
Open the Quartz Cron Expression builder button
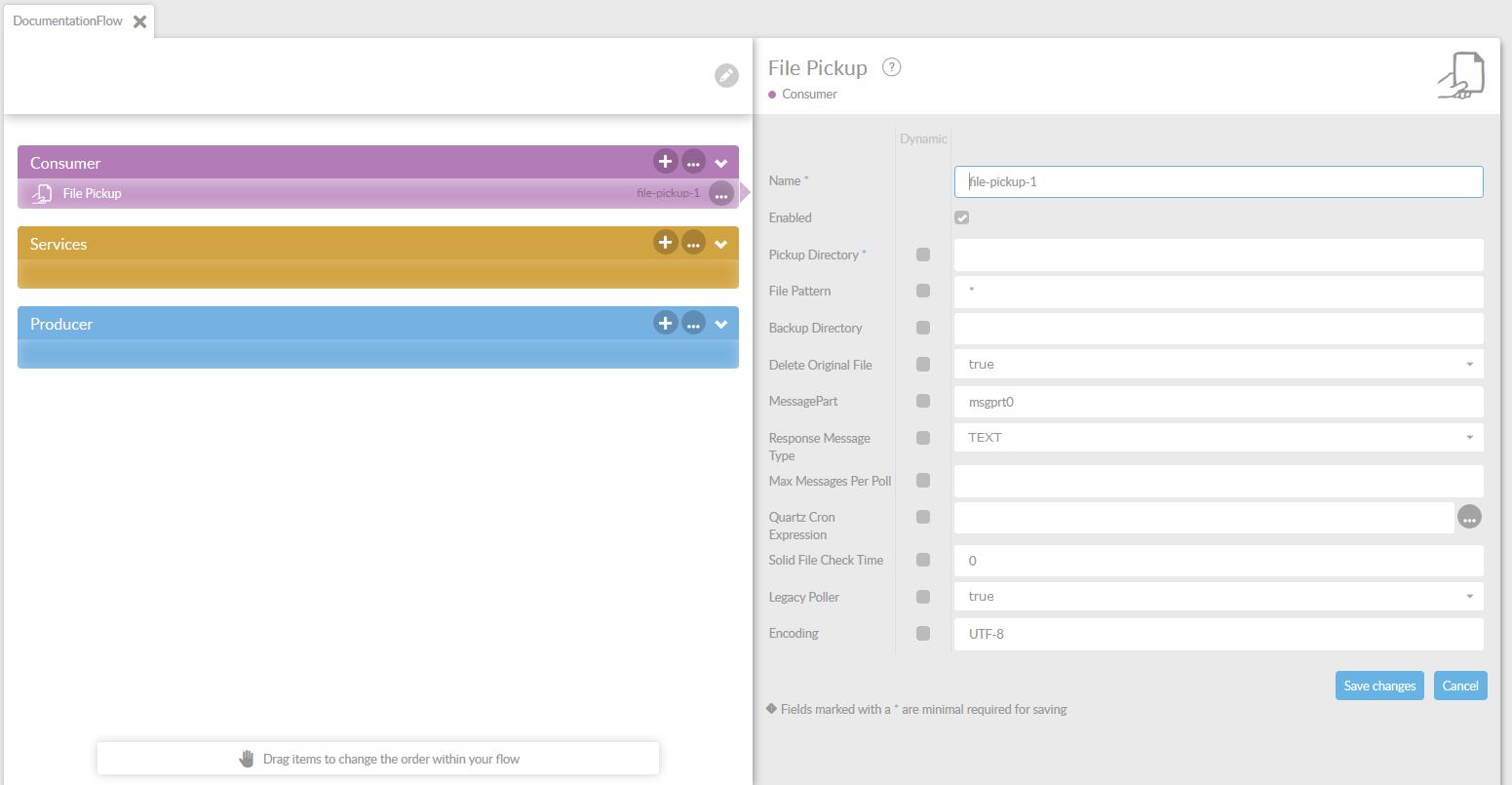click(1469, 518)
